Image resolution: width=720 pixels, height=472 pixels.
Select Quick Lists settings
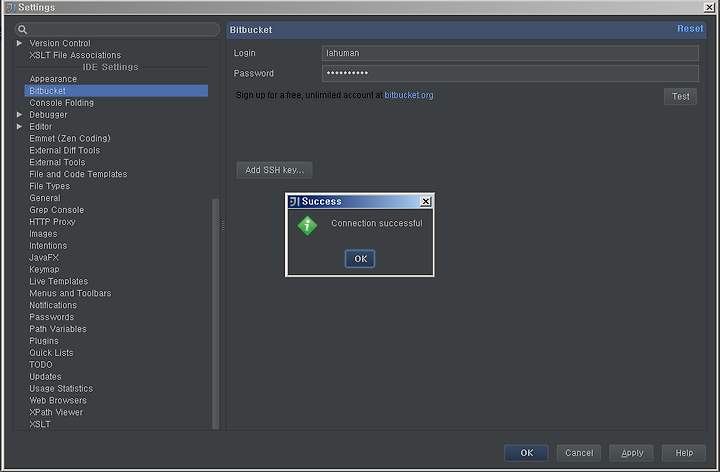click(x=51, y=353)
